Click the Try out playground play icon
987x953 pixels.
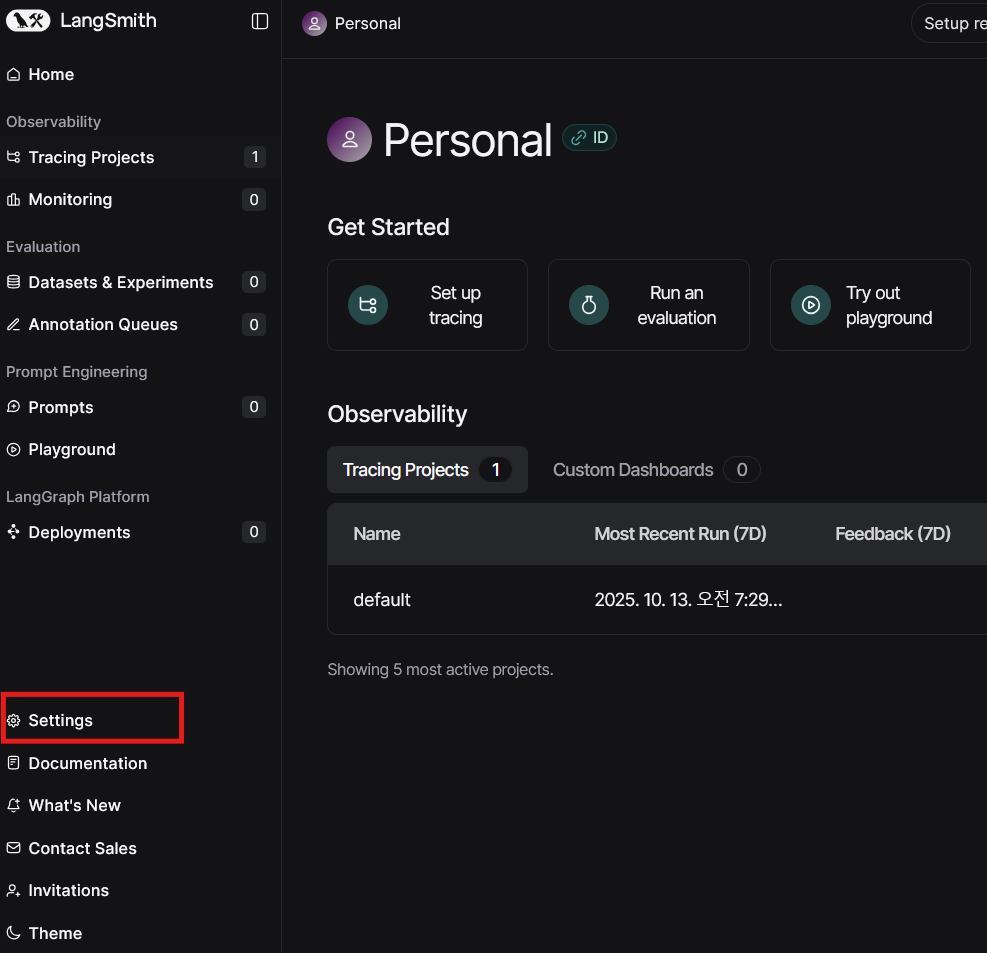[811, 305]
